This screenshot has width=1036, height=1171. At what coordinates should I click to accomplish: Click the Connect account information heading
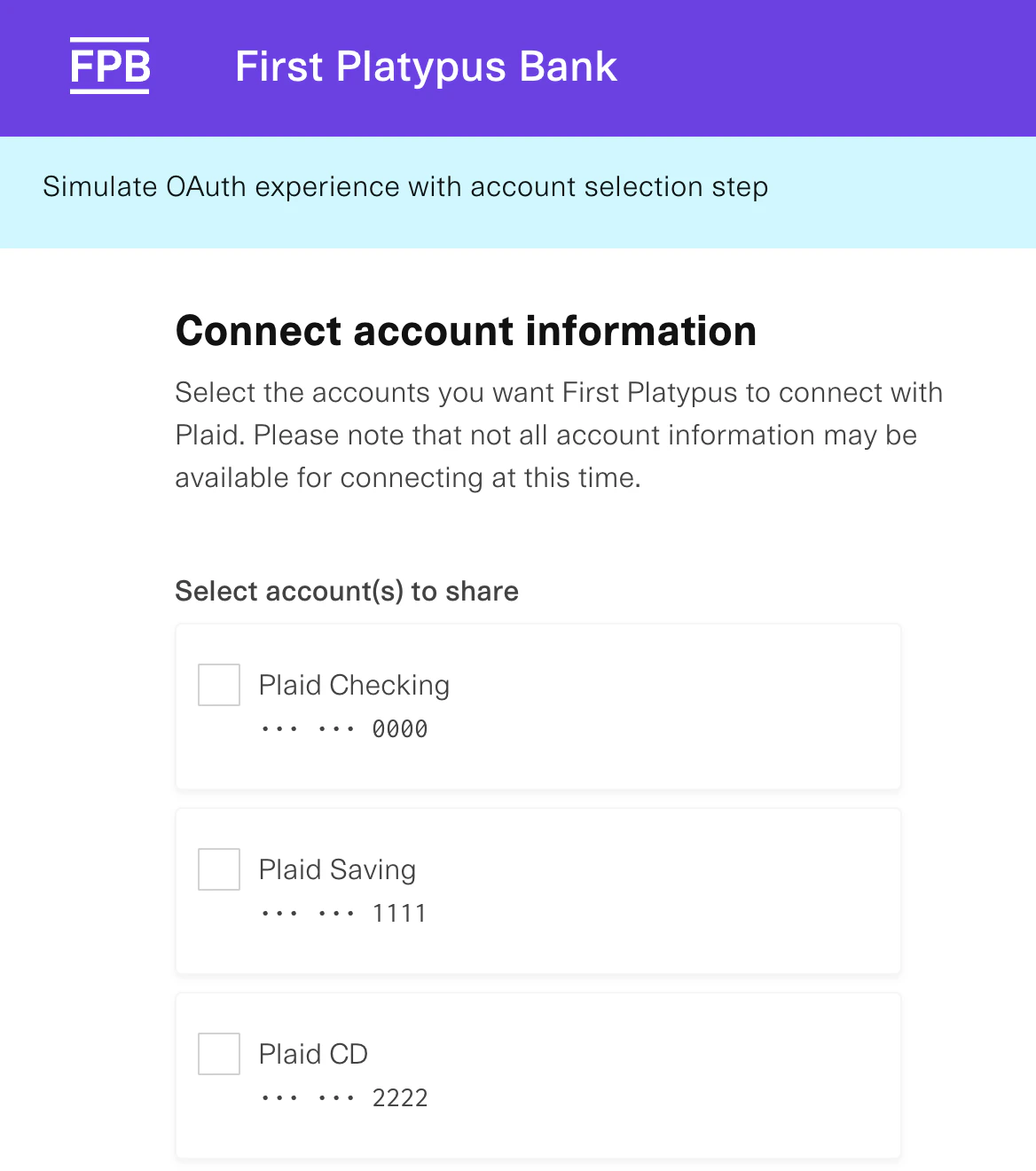[466, 331]
